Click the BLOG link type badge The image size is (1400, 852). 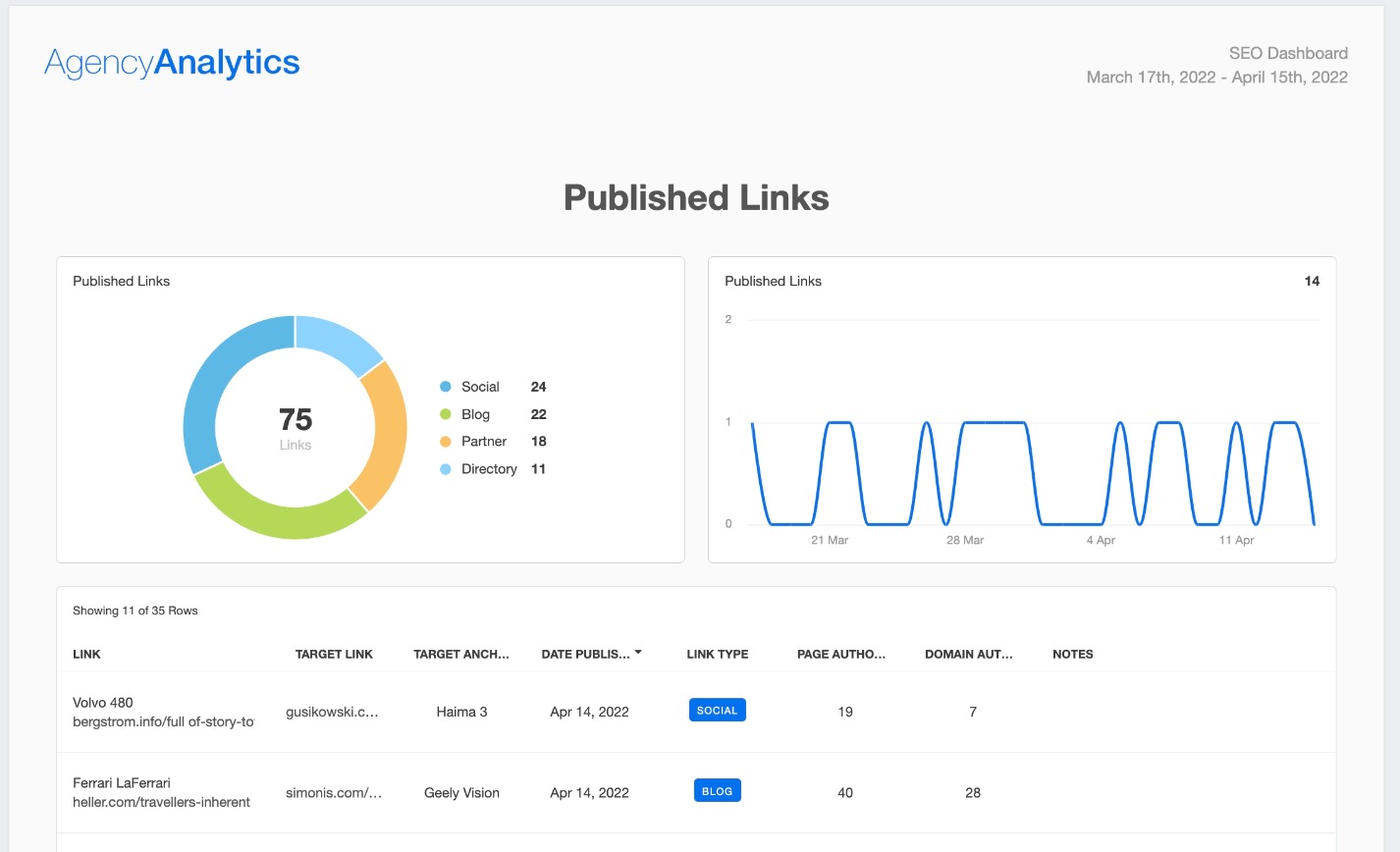click(x=718, y=791)
